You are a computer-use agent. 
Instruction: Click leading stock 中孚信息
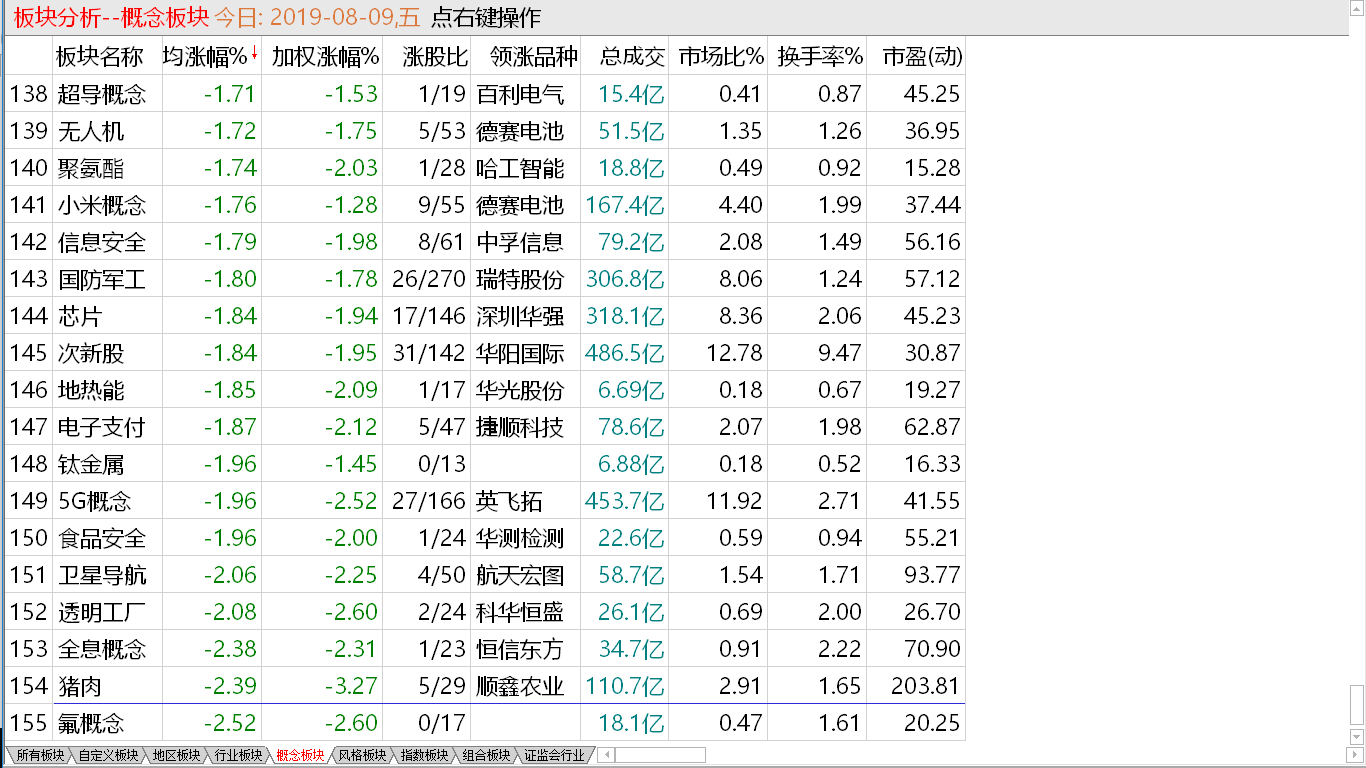point(520,242)
